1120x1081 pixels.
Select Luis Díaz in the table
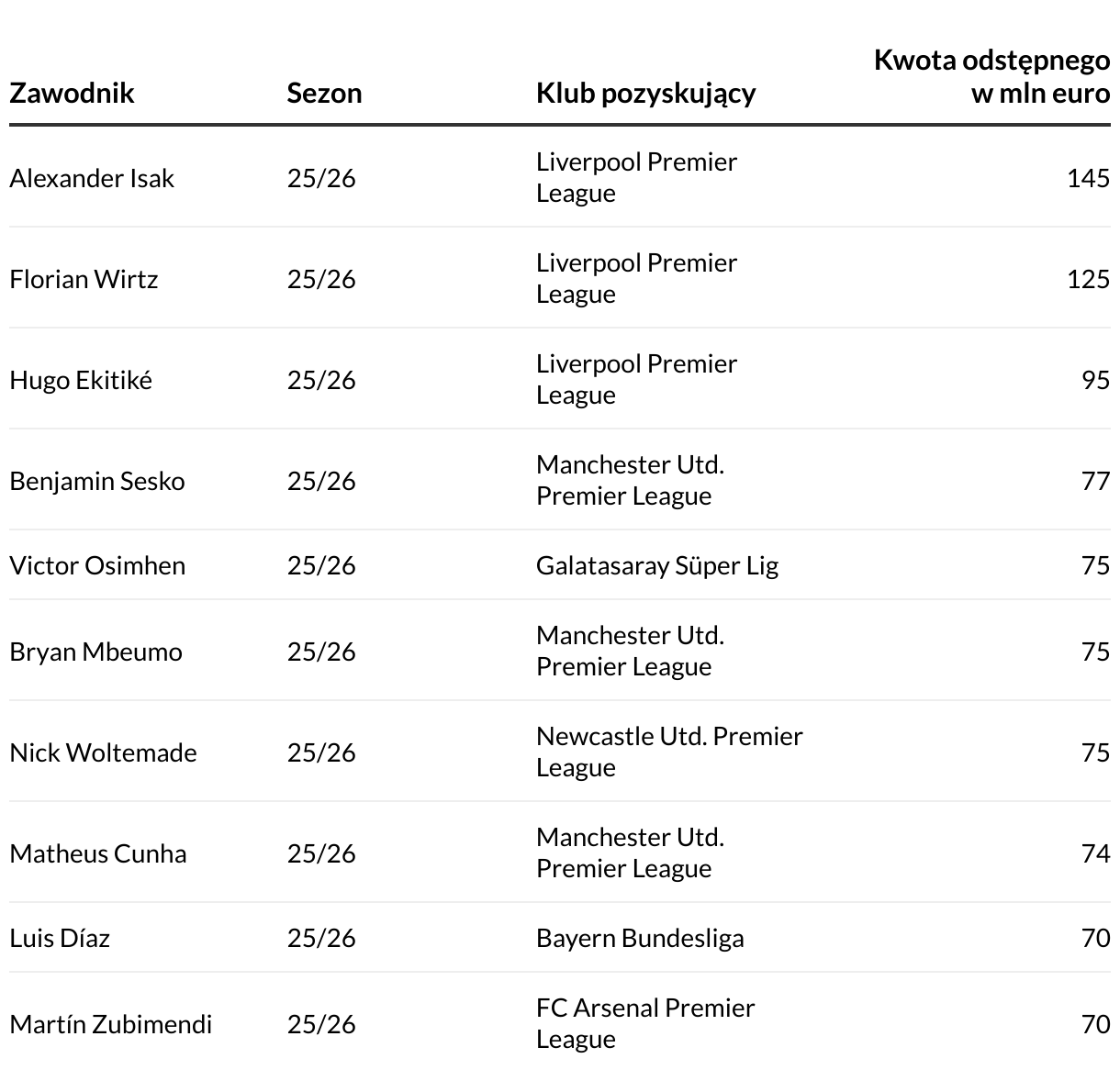[x=60, y=938]
